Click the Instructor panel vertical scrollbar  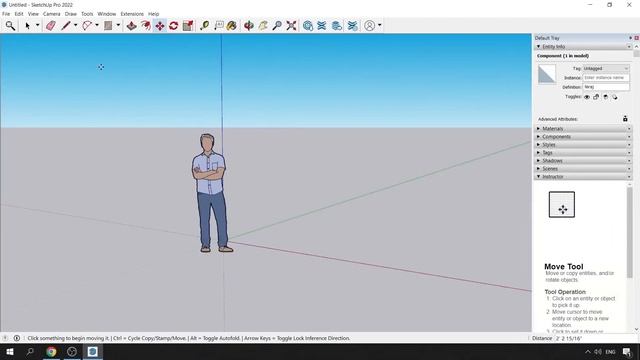(x=629, y=233)
